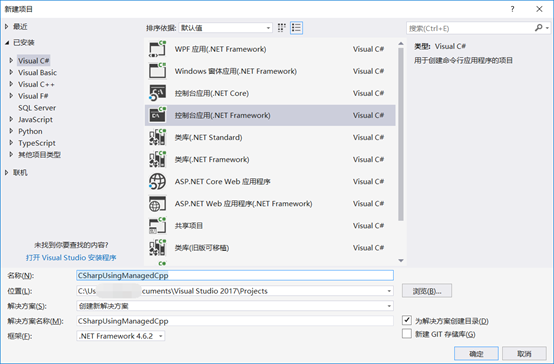Screen dimensions: 554x364
Task: Select SQL Server in the tree
Action: pos(37,108)
